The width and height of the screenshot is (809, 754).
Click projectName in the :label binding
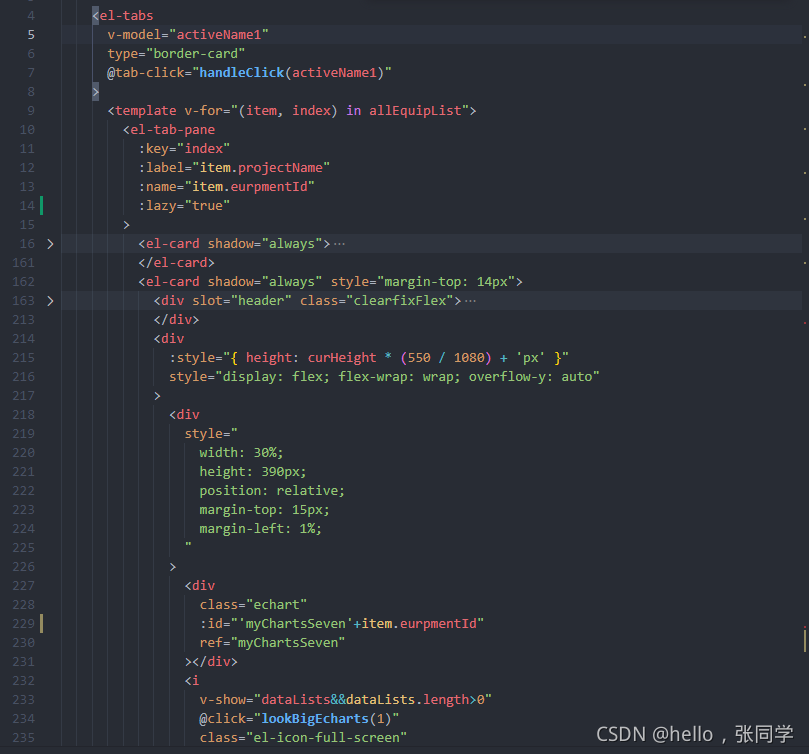coord(280,168)
